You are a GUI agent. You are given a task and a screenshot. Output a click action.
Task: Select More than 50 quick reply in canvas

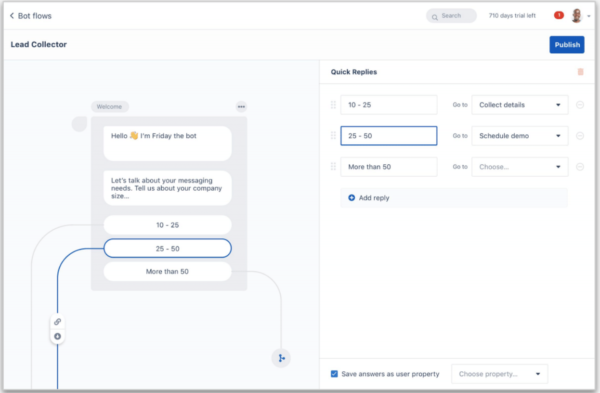(x=167, y=271)
